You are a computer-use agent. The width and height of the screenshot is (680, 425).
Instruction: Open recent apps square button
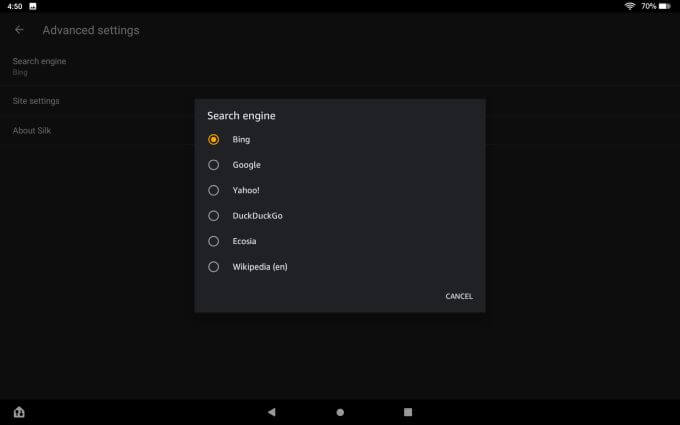click(x=408, y=412)
